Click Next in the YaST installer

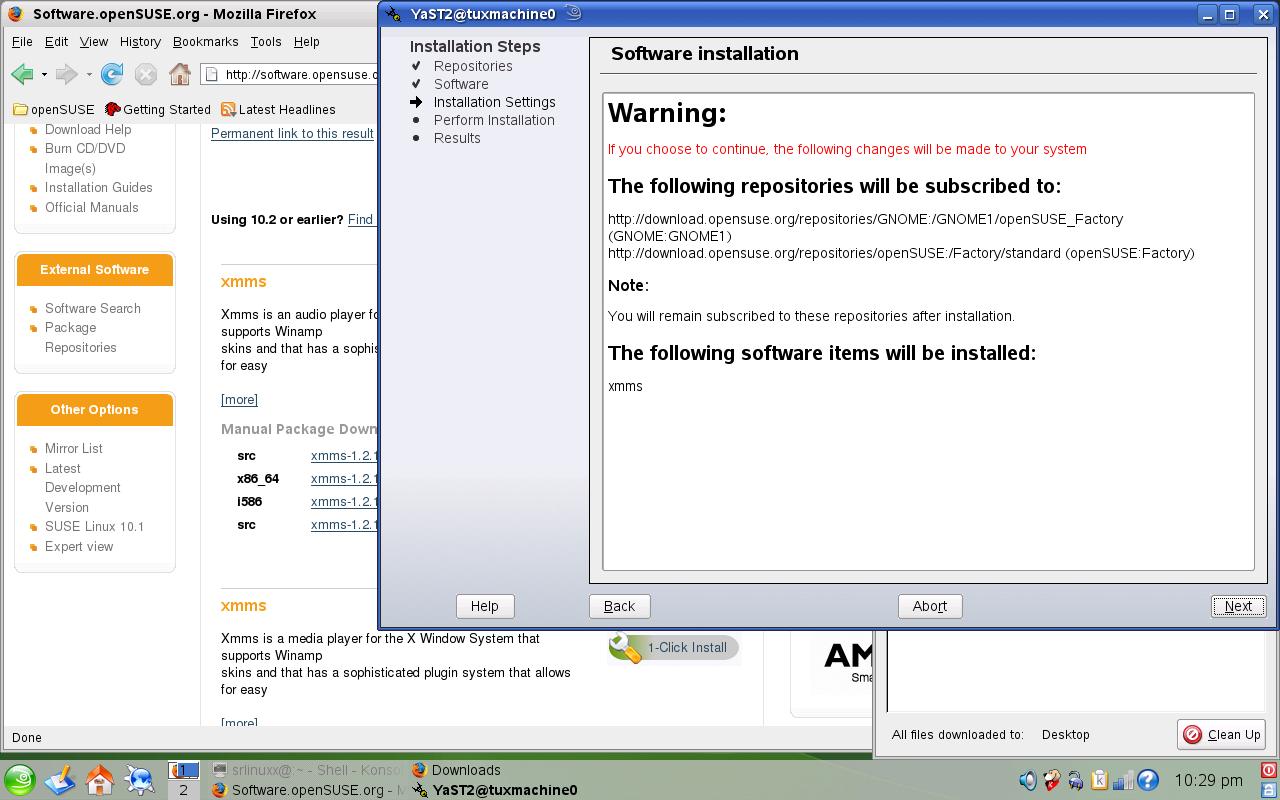tap(1238, 606)
